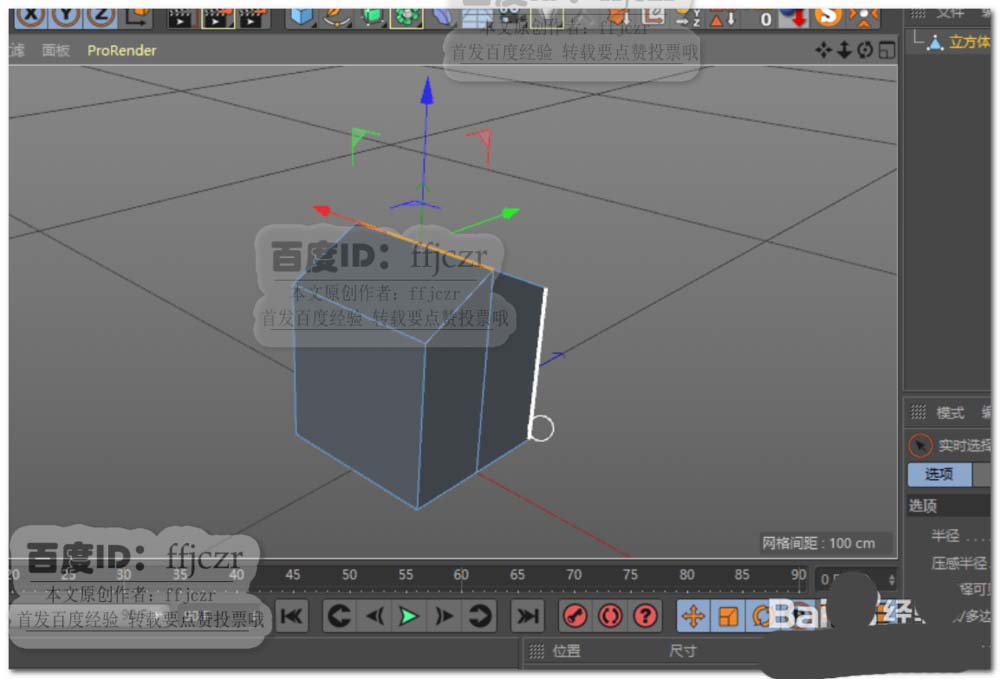The height and width of the screenshot is (679, 1000).
Task: Select the 立方体 object in object manager
Action: tap(968, 42)
